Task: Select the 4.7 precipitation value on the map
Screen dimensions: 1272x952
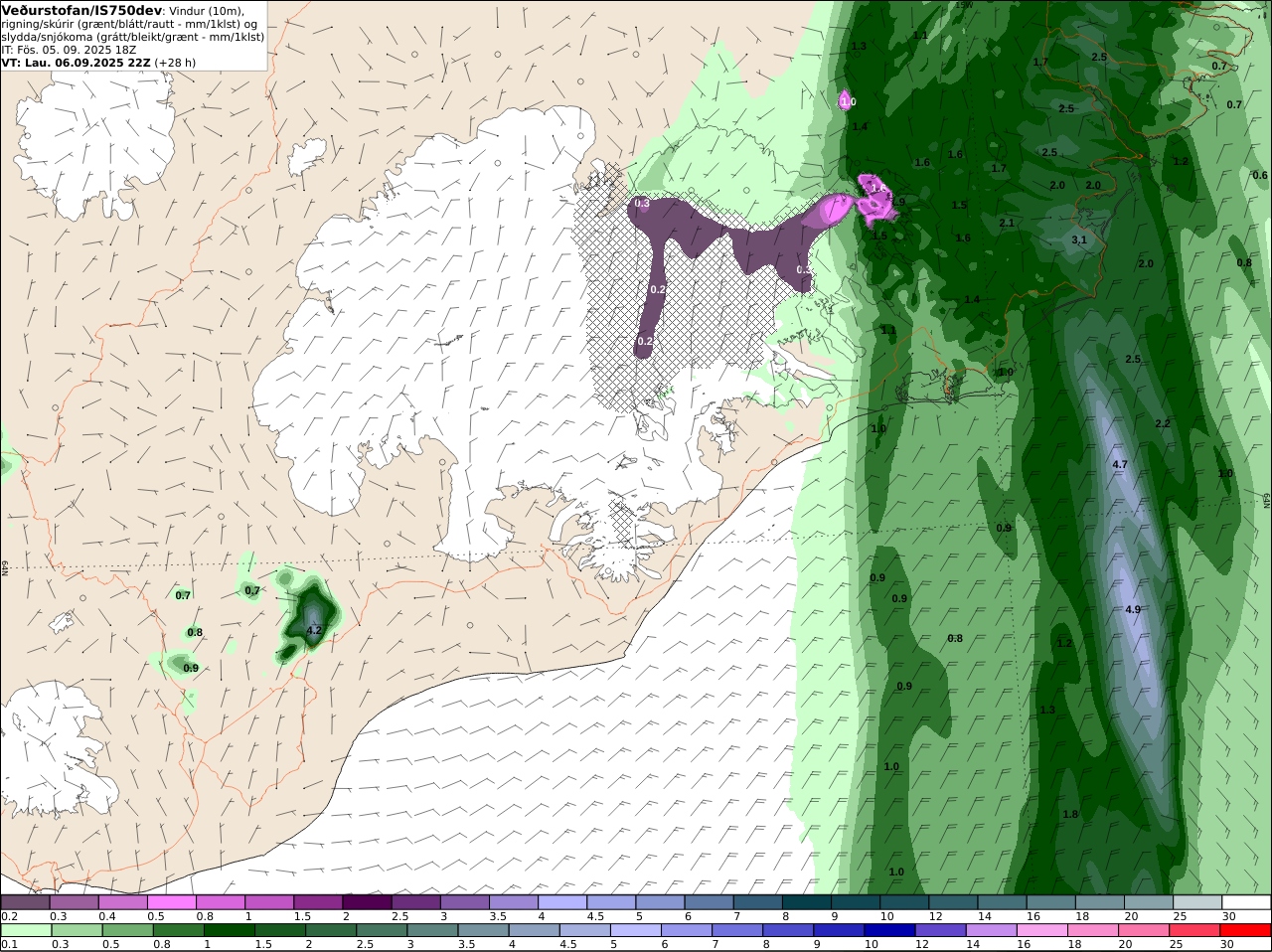Action: click(x=1120, y=464)
